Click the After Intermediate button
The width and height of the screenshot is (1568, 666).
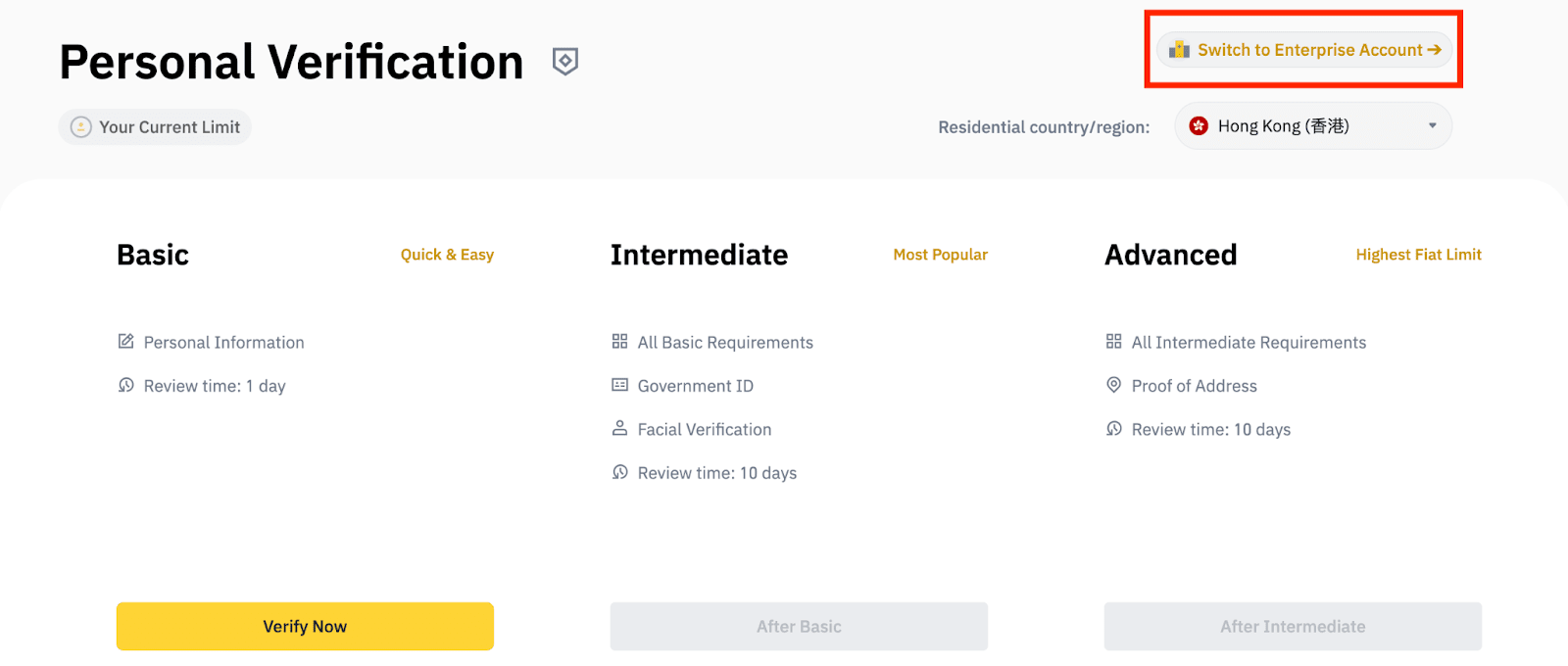click(x=1293, y=627)
